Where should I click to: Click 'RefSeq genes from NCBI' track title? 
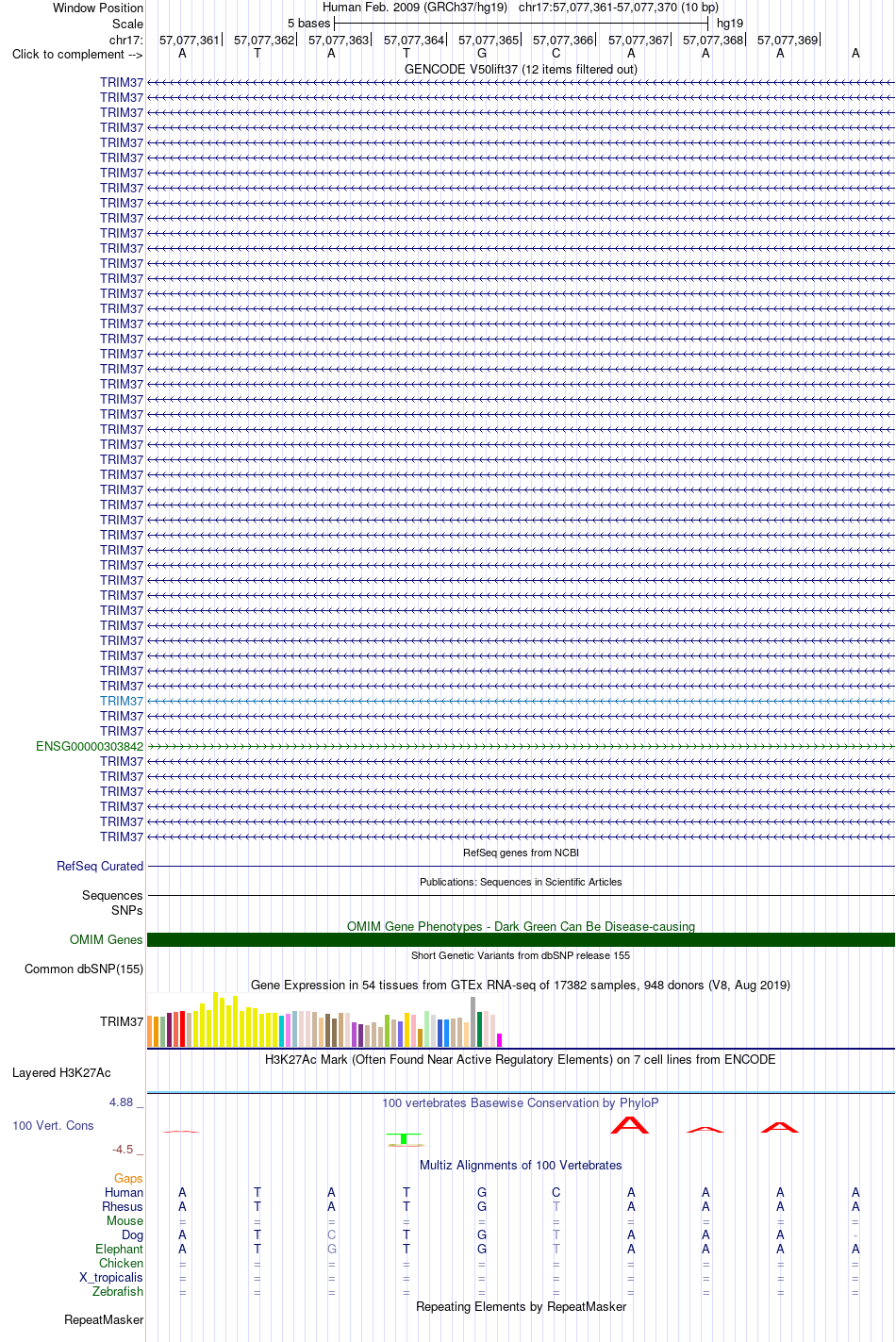[521, 853]
